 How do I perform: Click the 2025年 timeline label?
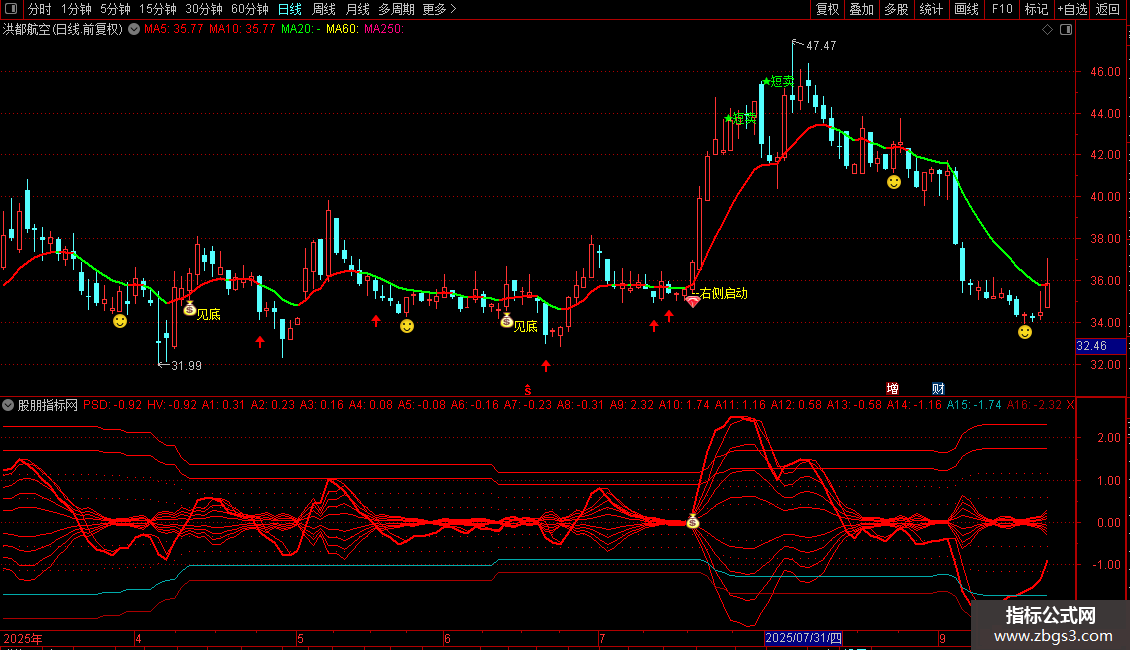[22, 638]
